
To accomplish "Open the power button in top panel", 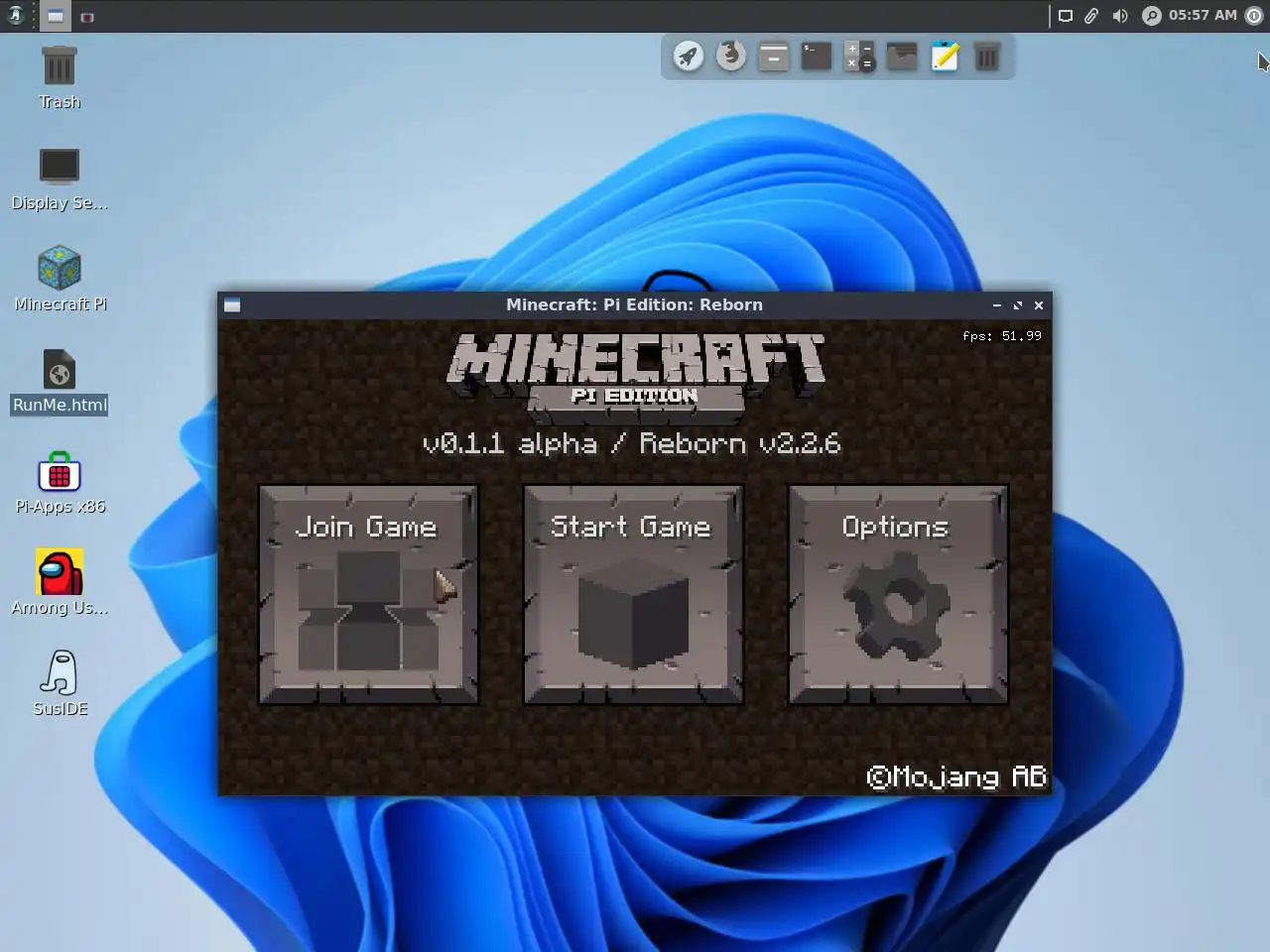I will point(1253,16).
